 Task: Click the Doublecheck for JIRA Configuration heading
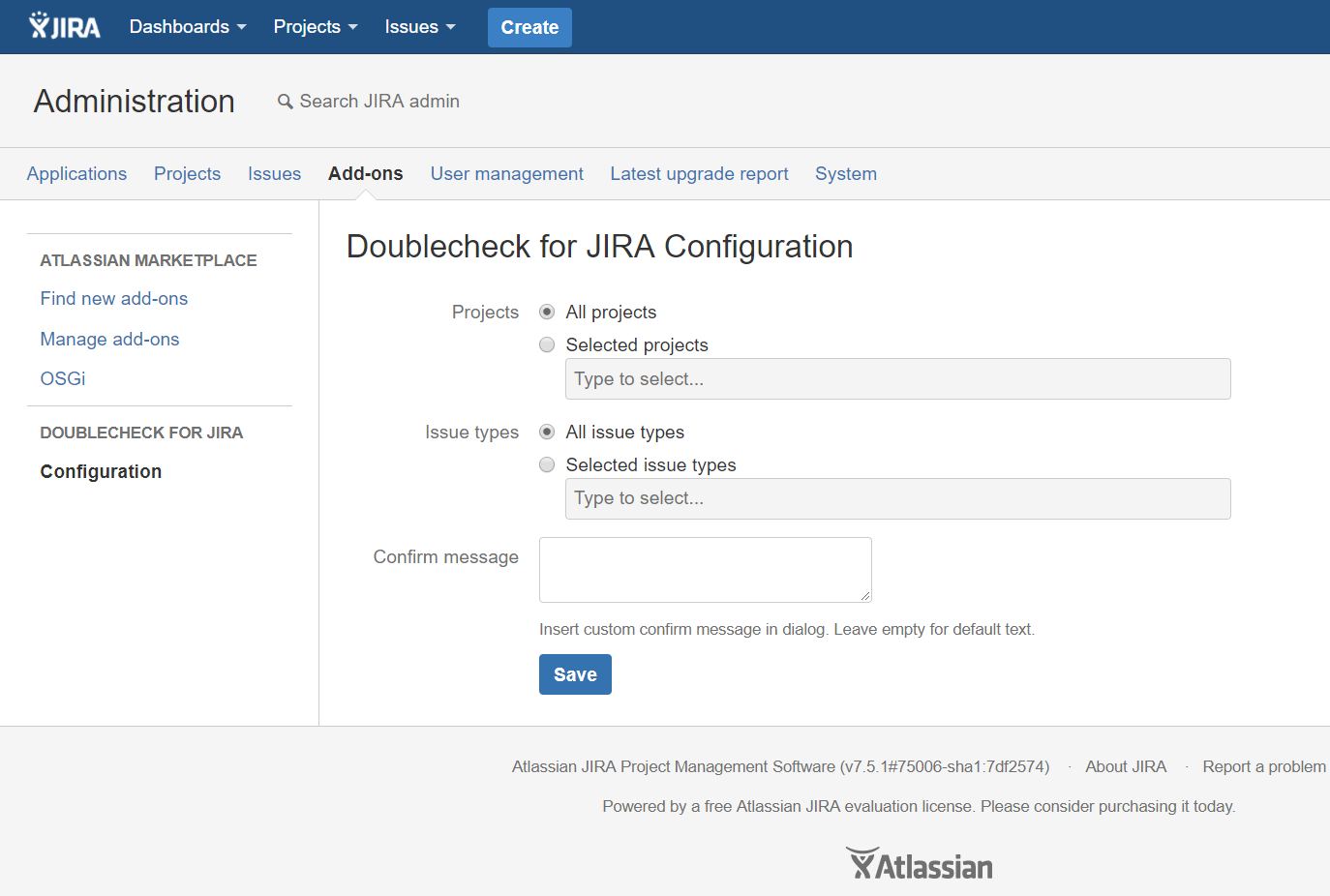(x=600, y=247)
